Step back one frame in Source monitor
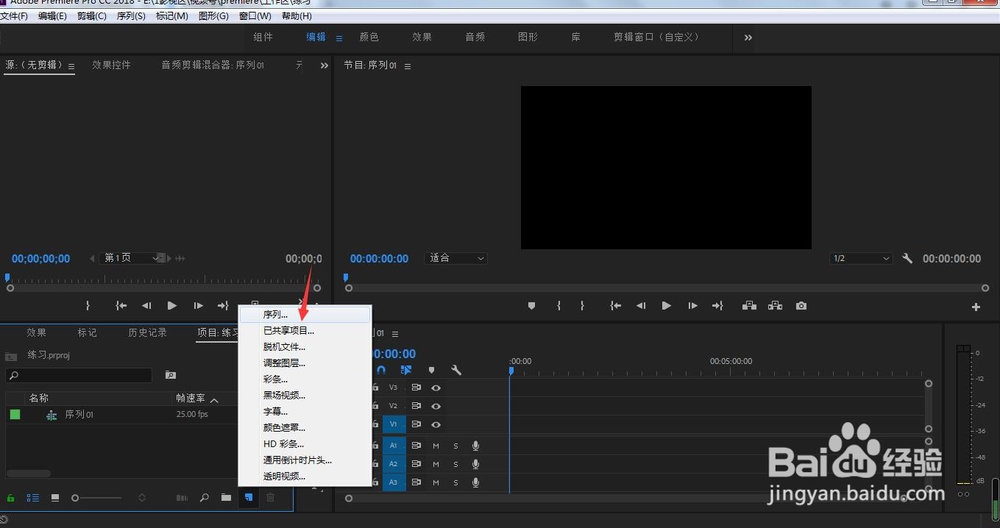Image resolution: width=1000 pixels, height=528 pixels. click(x=147, y=306)
